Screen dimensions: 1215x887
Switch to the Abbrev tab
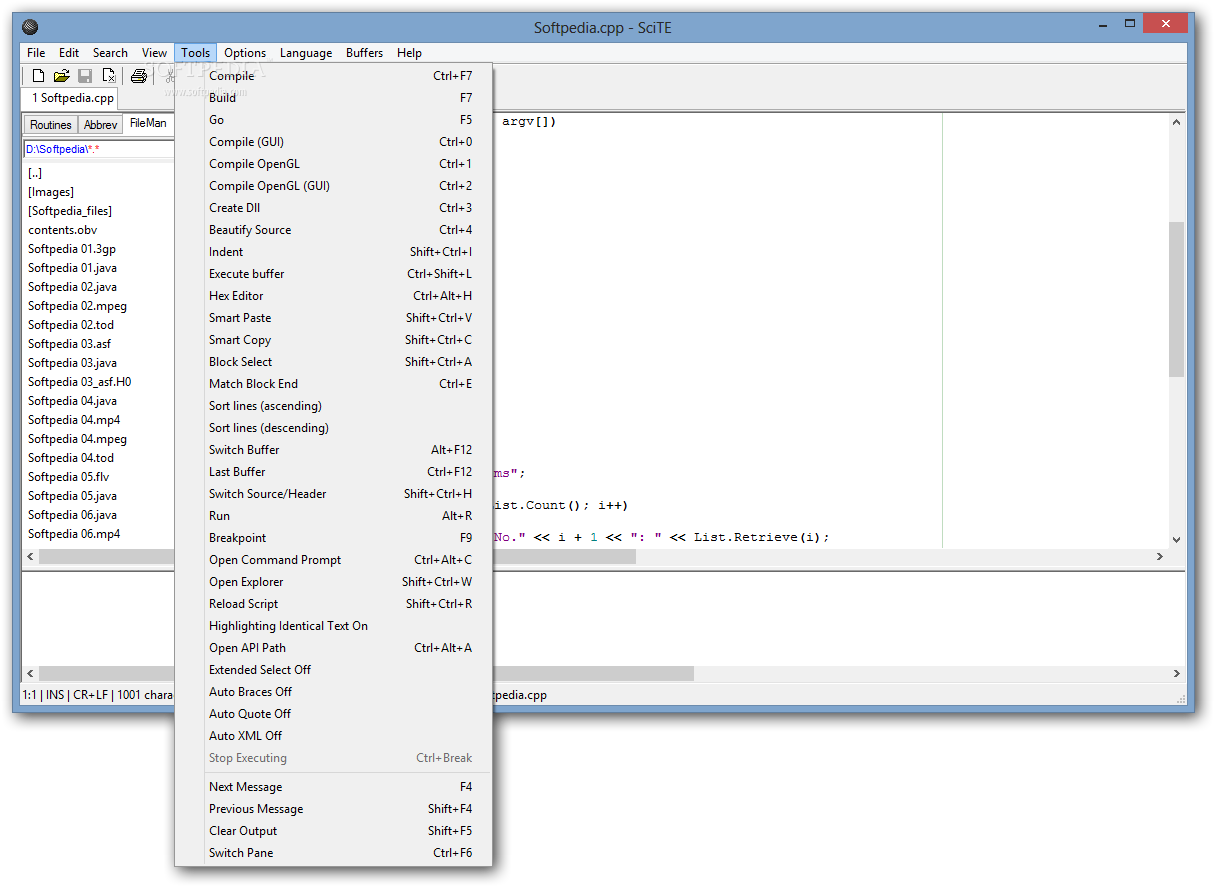[100, 125]
